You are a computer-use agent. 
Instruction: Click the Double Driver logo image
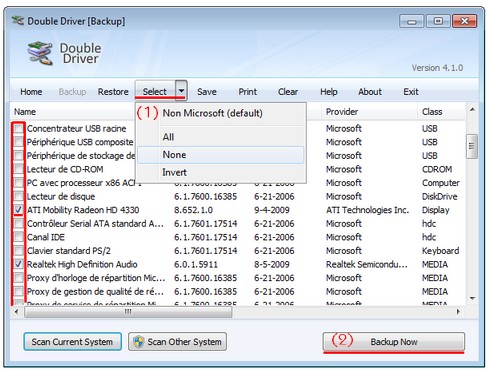coord(40,53)
